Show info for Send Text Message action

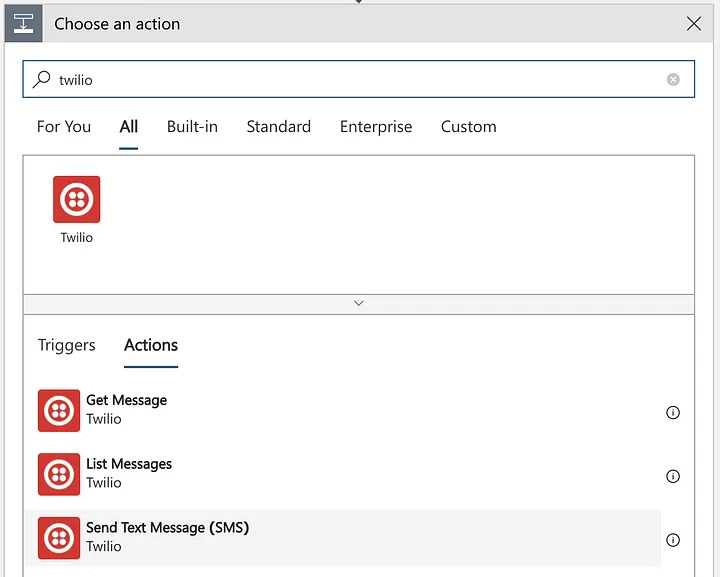point(673,540)
